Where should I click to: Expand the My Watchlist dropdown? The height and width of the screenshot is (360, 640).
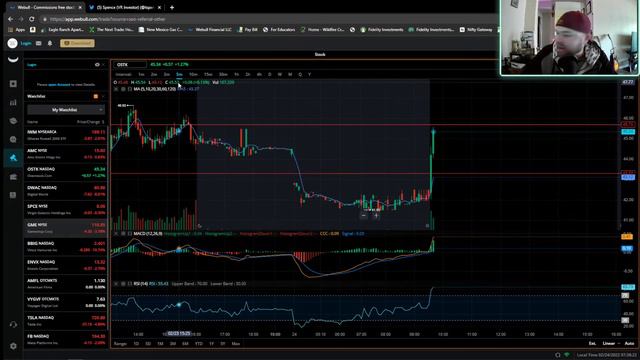(66, 110)
